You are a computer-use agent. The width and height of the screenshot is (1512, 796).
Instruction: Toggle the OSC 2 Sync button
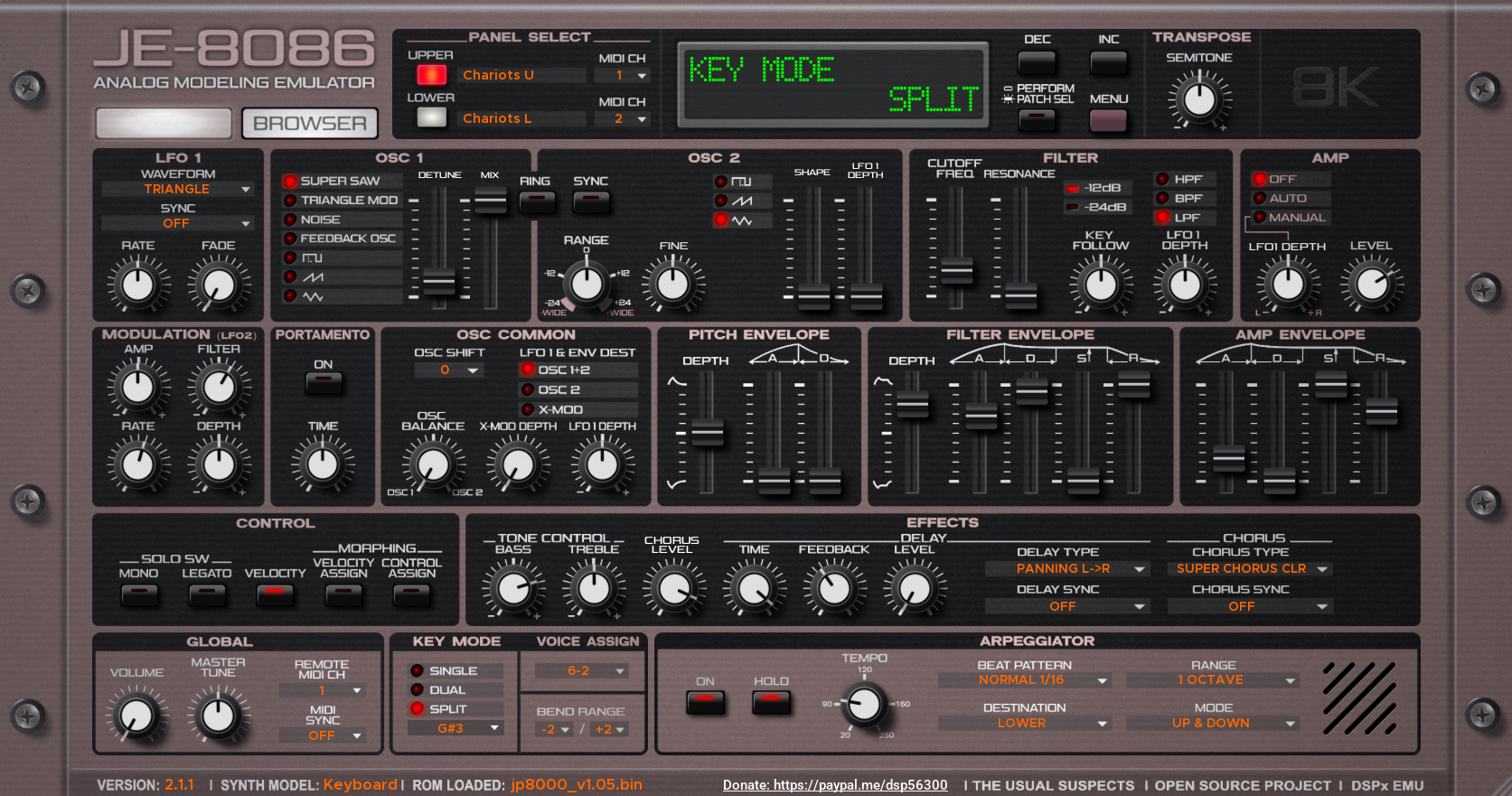point(591,201)
